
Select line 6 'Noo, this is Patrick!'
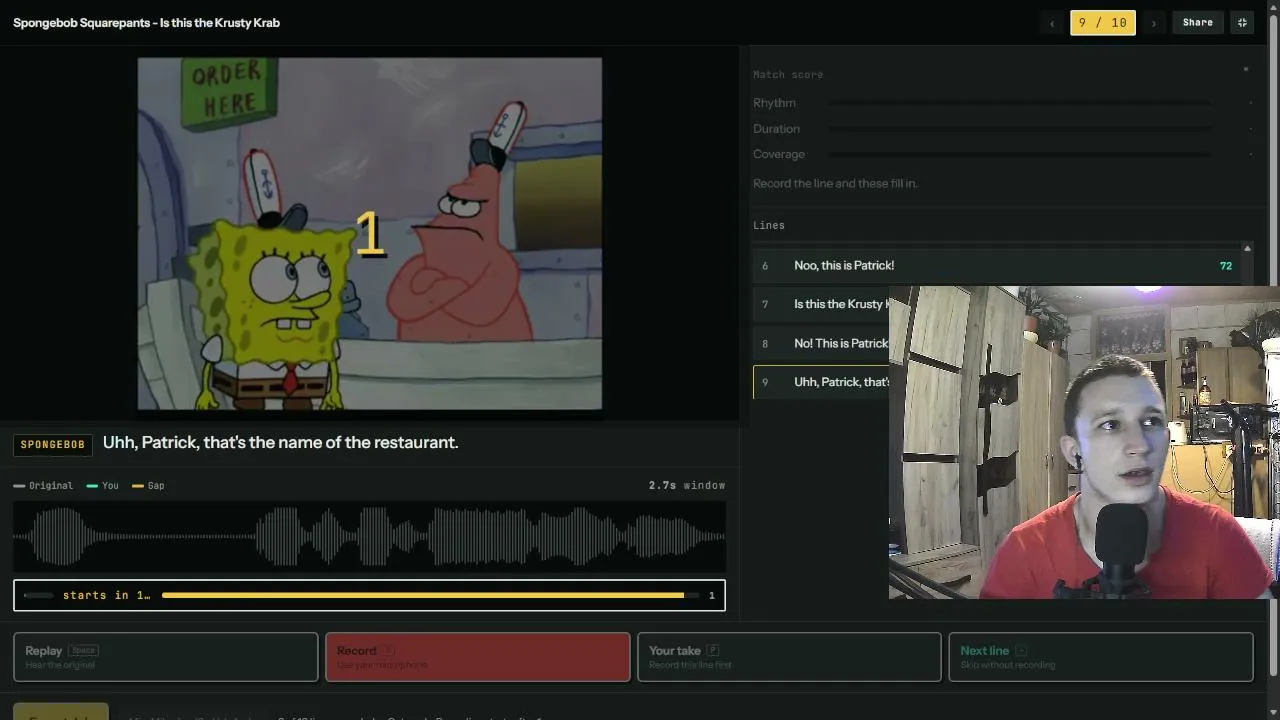pos(997,266)
